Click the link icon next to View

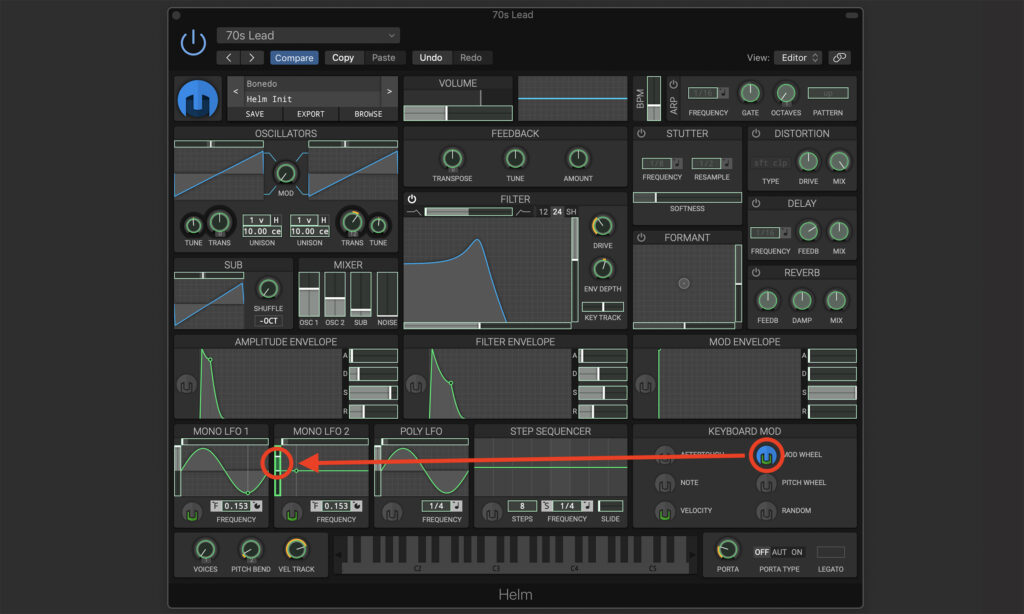840,57
